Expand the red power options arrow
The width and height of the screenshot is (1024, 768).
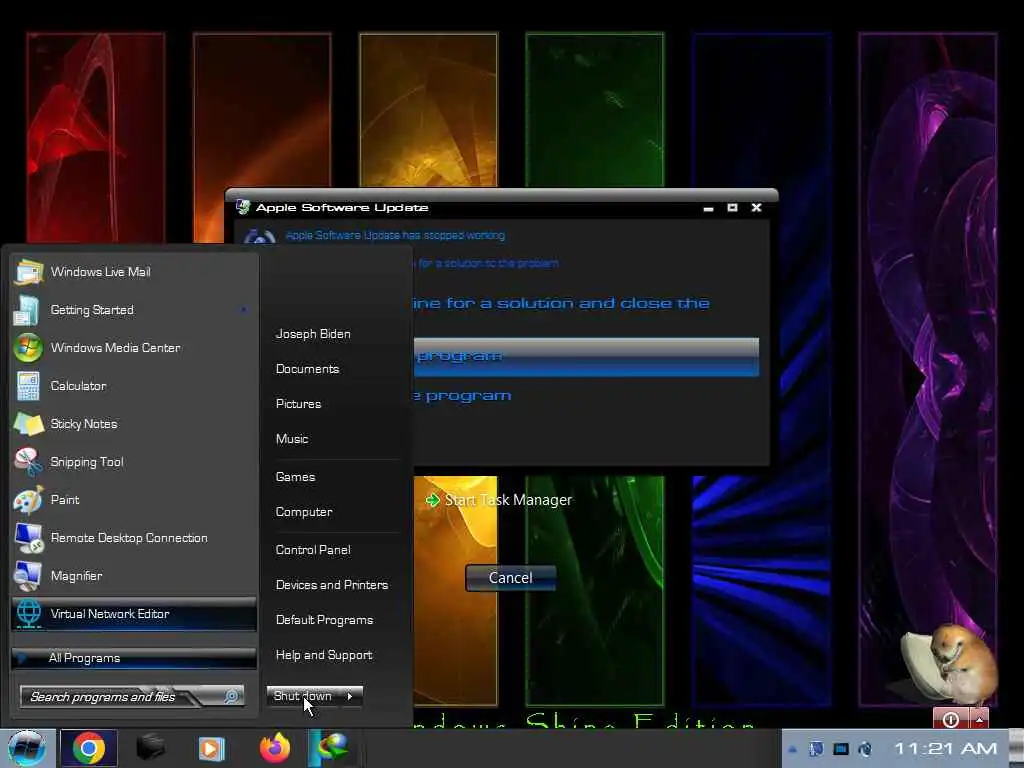coord(980,719)
